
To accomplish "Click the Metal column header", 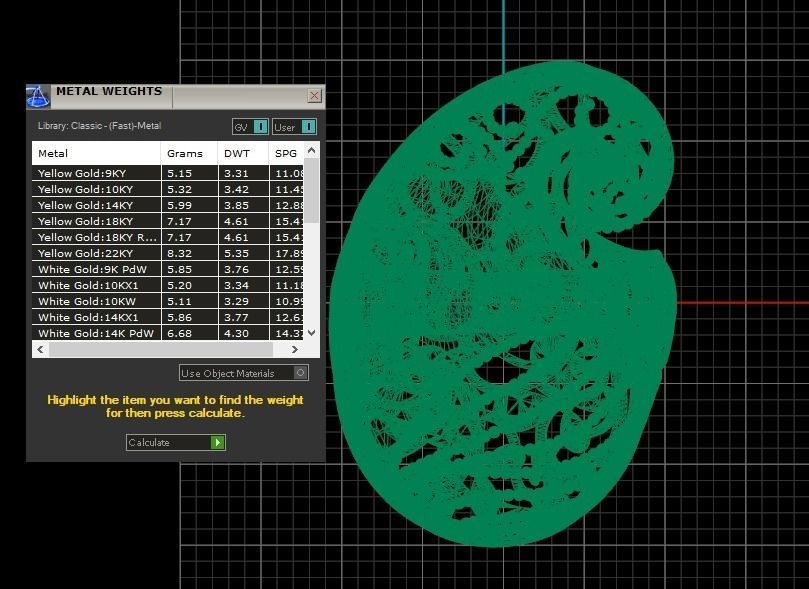I will click(96, 153).
